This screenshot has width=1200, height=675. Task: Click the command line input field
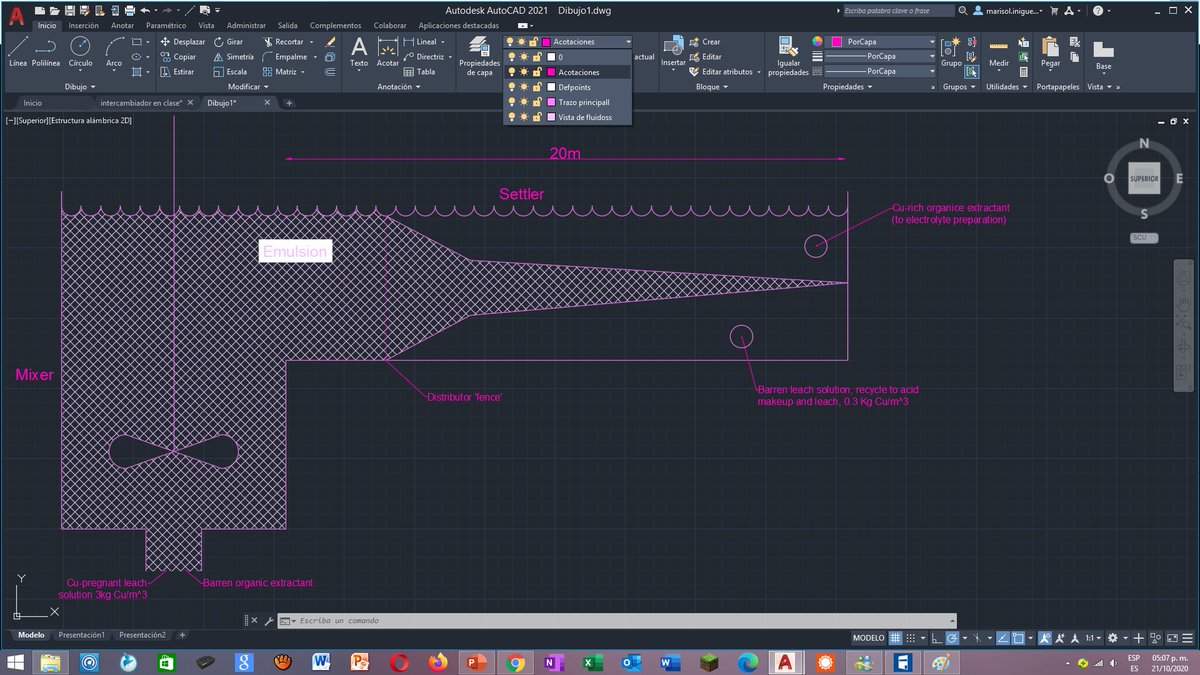[x=615, y=620]
